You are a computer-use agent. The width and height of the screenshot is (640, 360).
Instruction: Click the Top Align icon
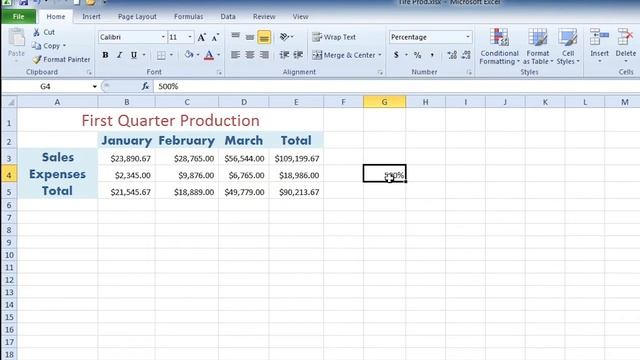tap(236, 37)
